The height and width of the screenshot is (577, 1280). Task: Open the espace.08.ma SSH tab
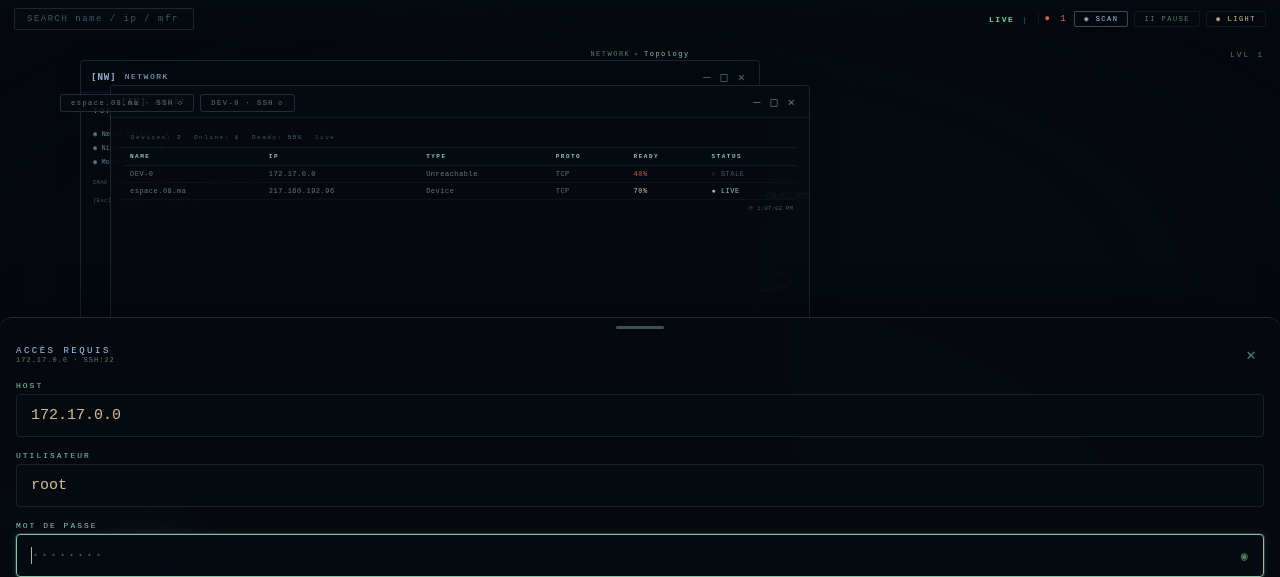(x=127, y=103)
